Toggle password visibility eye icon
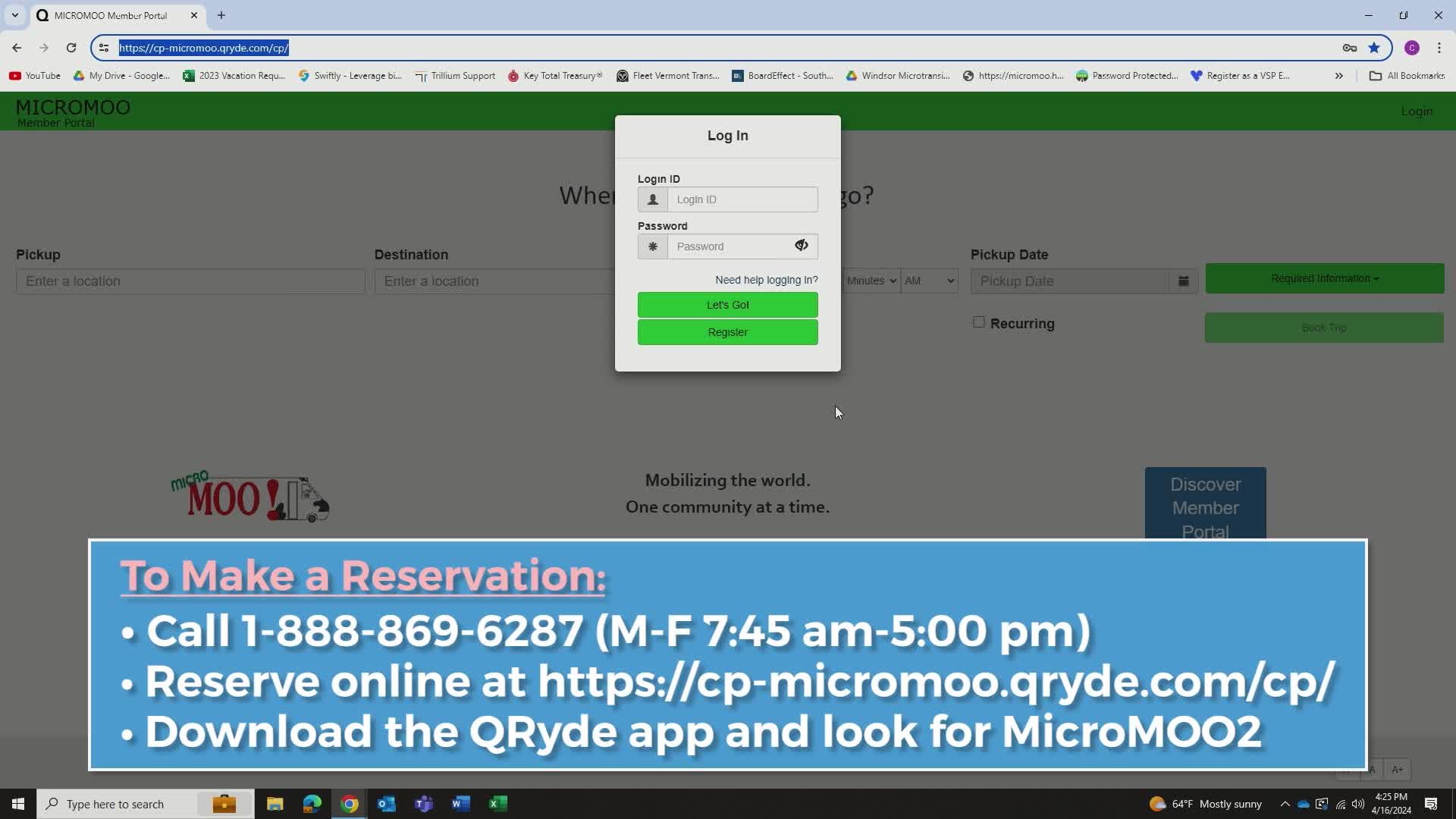 coord(802,246)
